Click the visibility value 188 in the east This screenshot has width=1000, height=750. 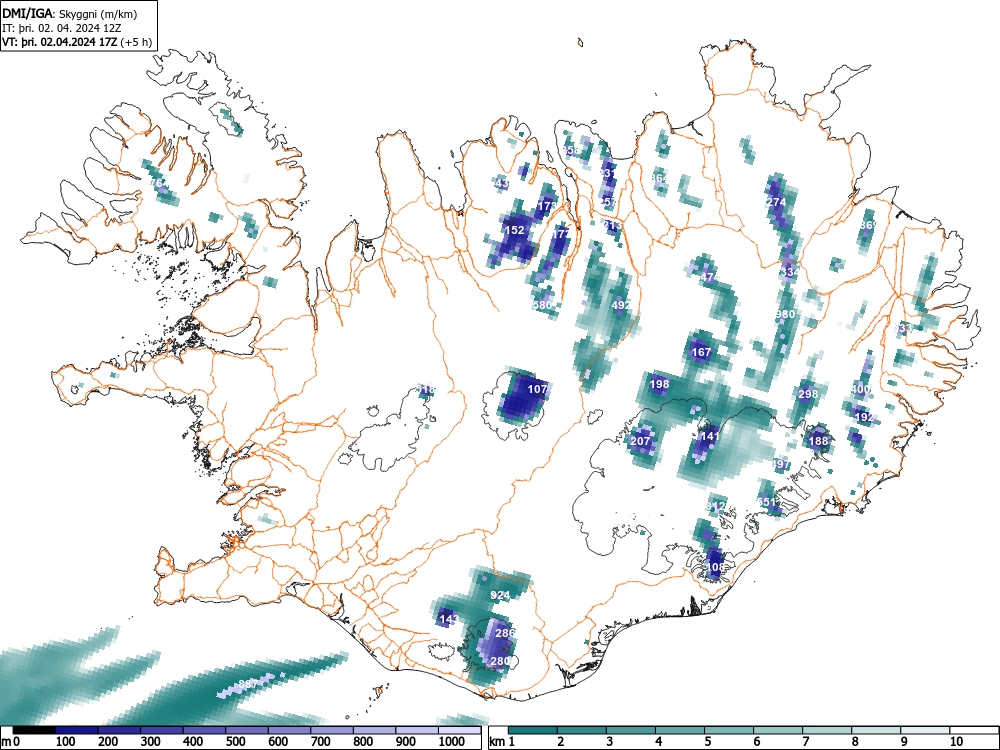(x=818, y=441)
